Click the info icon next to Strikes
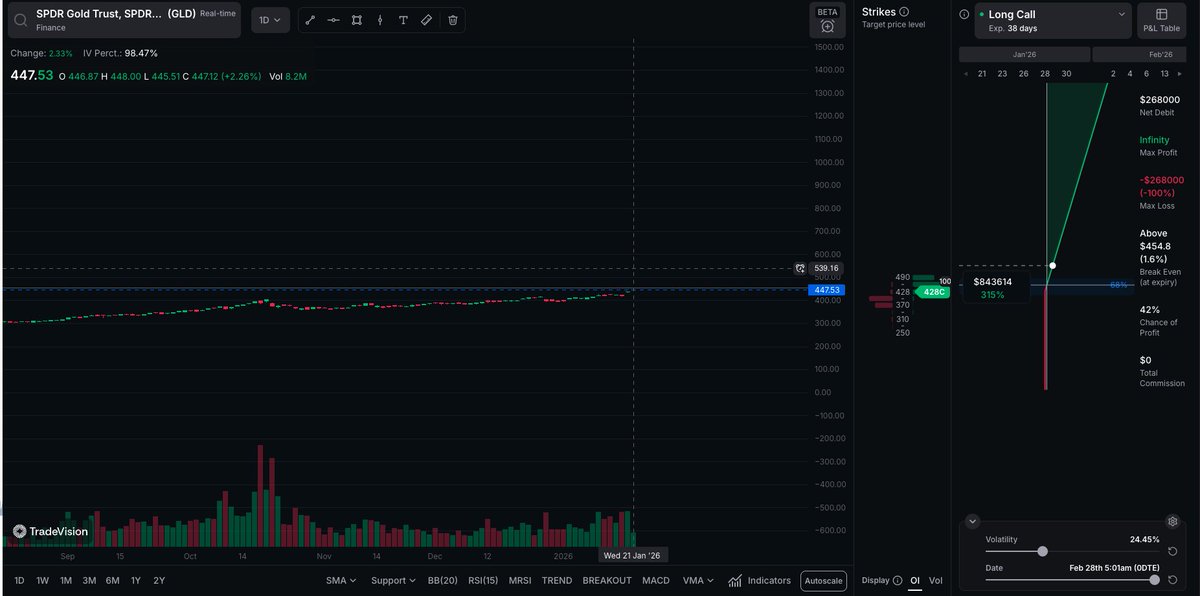1200x596 pixels. coord(904,12)
